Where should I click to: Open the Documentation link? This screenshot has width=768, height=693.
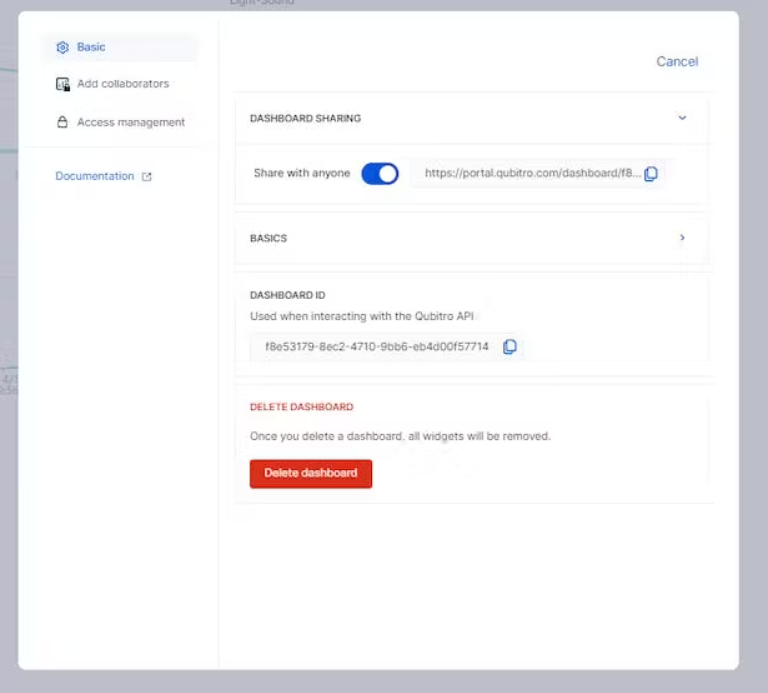pyautogui.click(x=95, y=176)
